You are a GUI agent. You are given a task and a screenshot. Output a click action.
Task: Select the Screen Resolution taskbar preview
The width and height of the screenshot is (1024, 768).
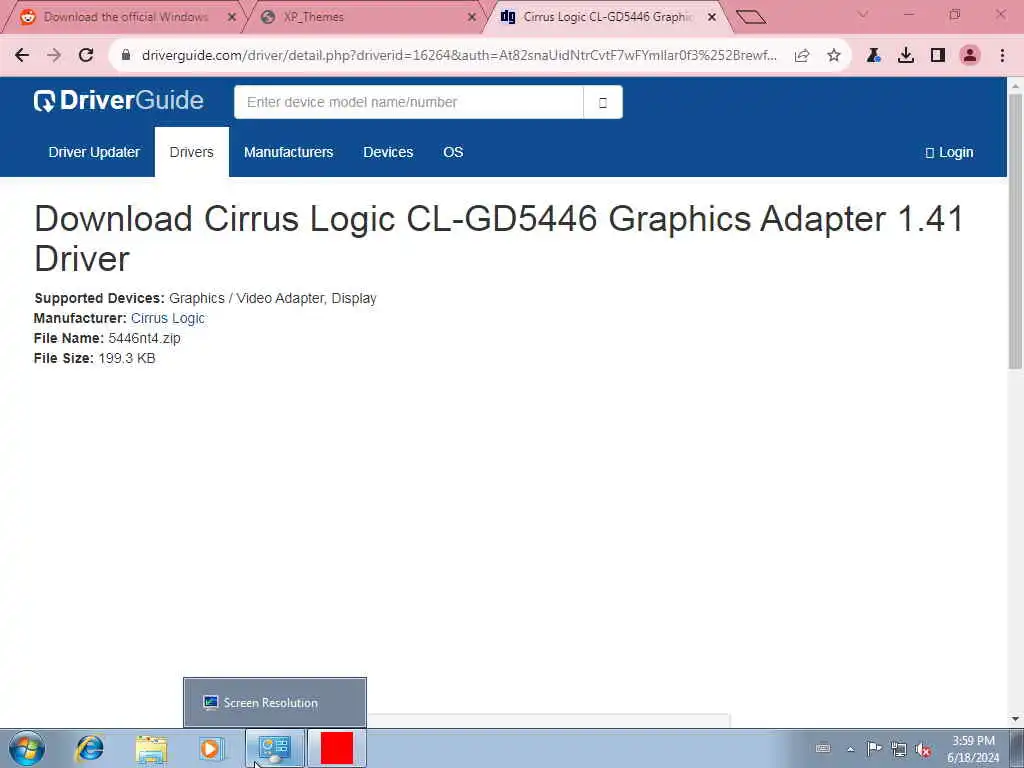[275, 703]
